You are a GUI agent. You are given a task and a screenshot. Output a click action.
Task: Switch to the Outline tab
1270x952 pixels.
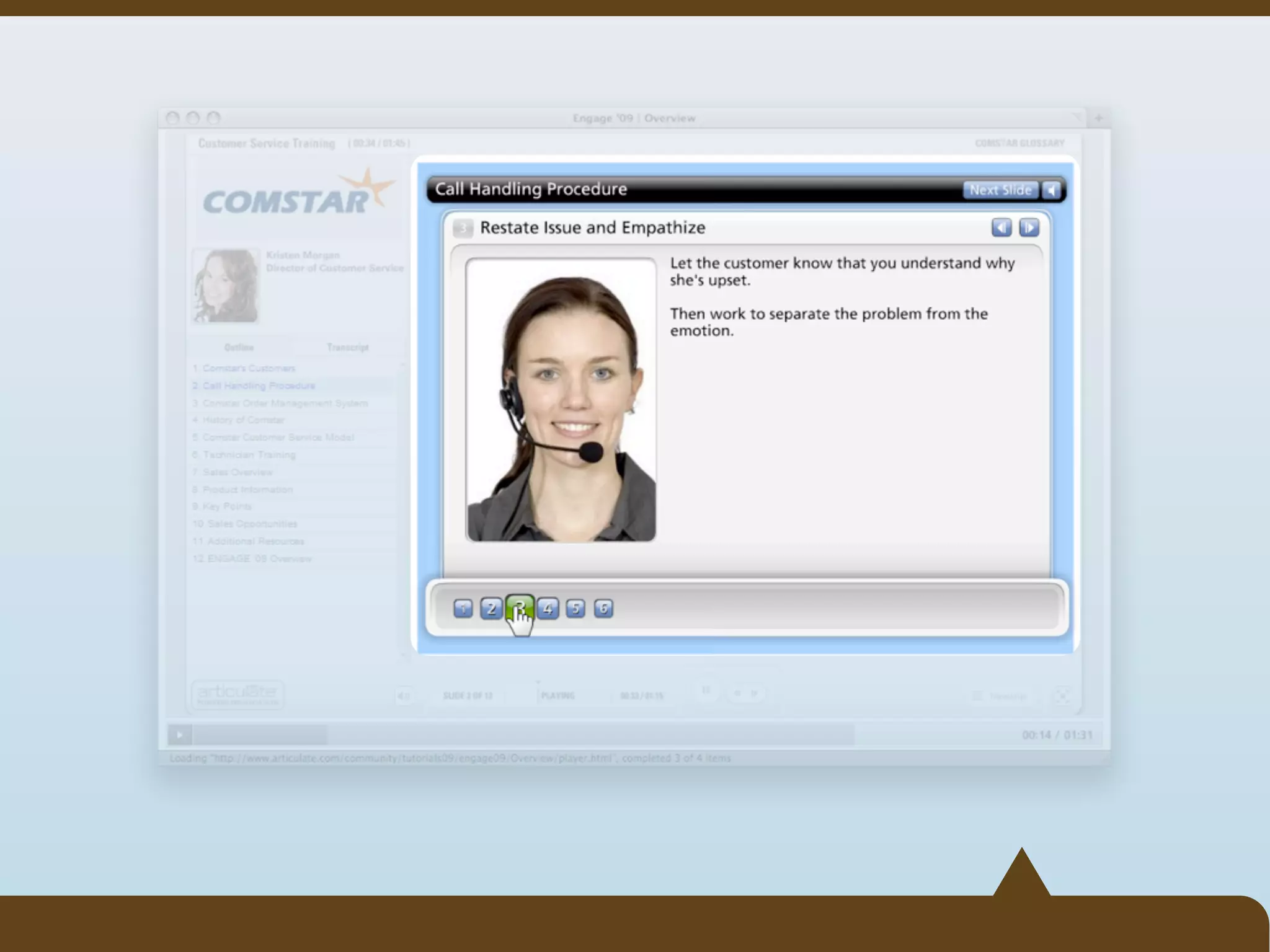(x=239, y=347)
